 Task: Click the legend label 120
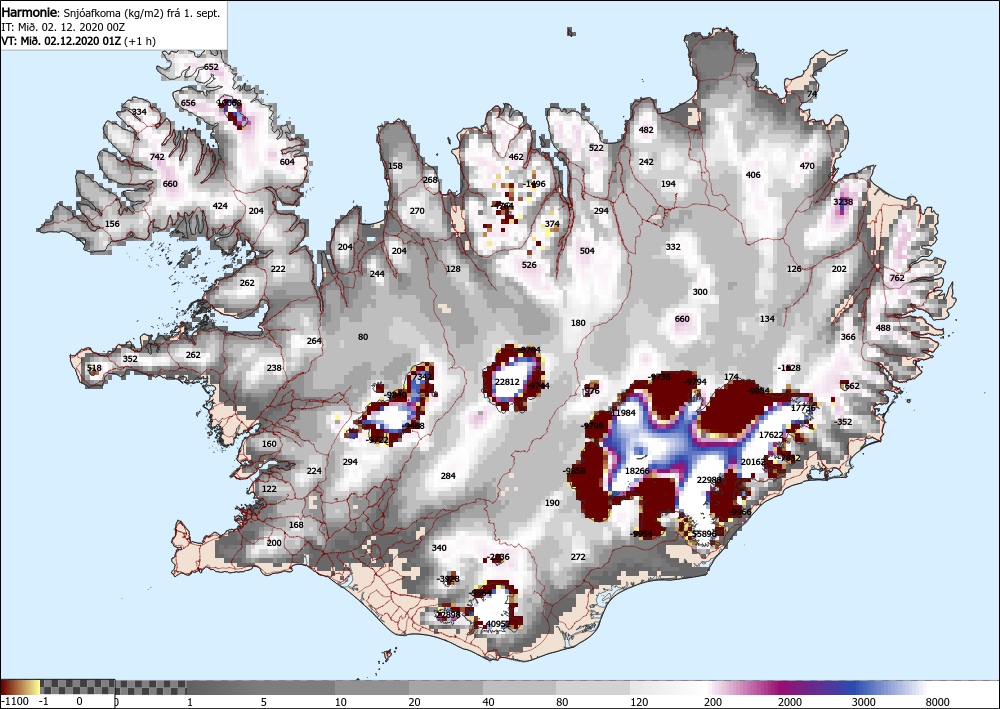(638, 702)
